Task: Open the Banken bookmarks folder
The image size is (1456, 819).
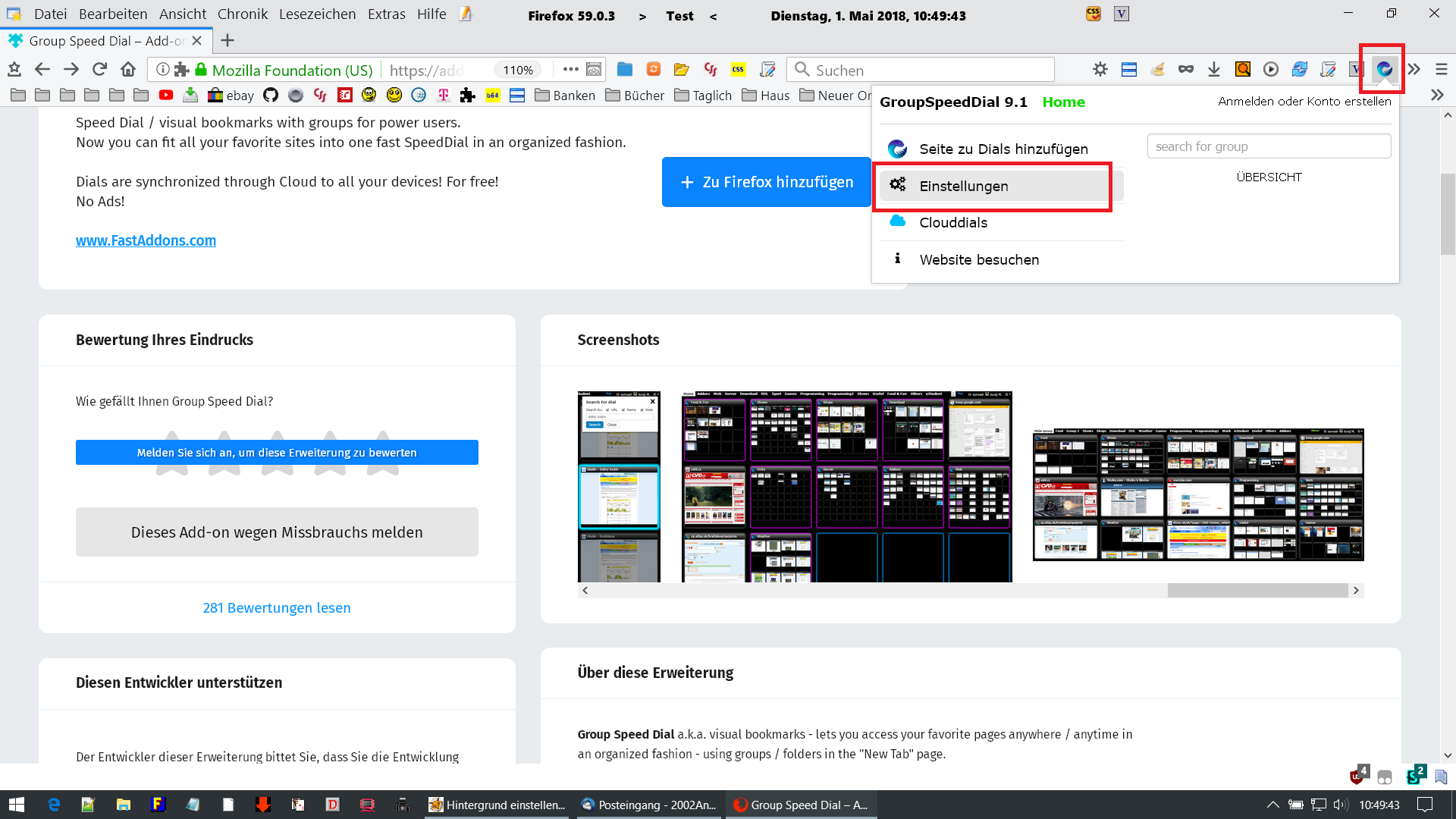Action: pos(565,96)
